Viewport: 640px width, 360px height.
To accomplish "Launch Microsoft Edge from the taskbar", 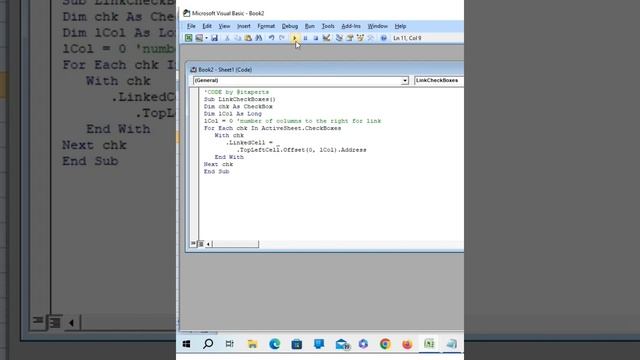I will point(275,344).
